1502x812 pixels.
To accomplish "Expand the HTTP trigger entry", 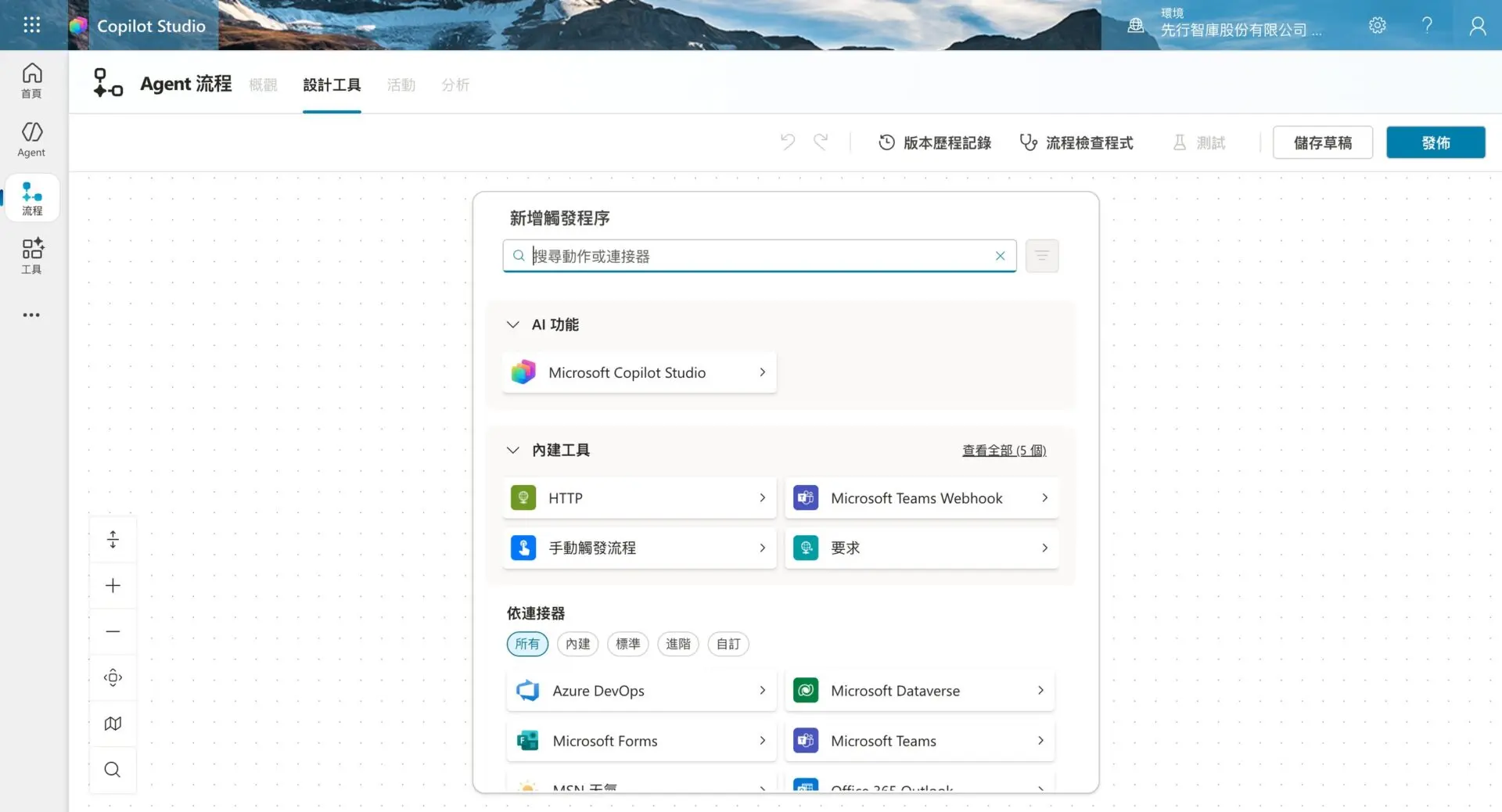I will click(640, 498).
